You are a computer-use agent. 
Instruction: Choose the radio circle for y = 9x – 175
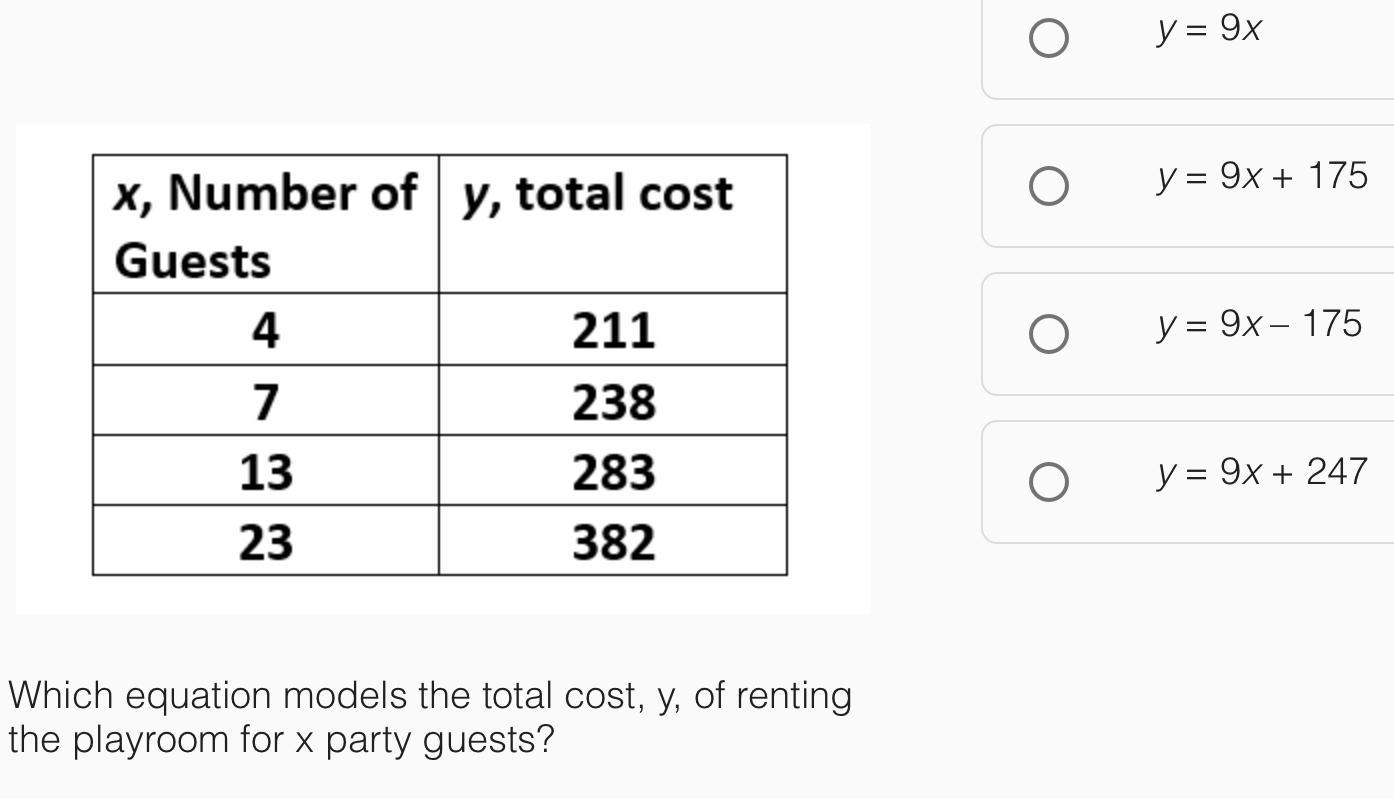(x=1048, y=334)
